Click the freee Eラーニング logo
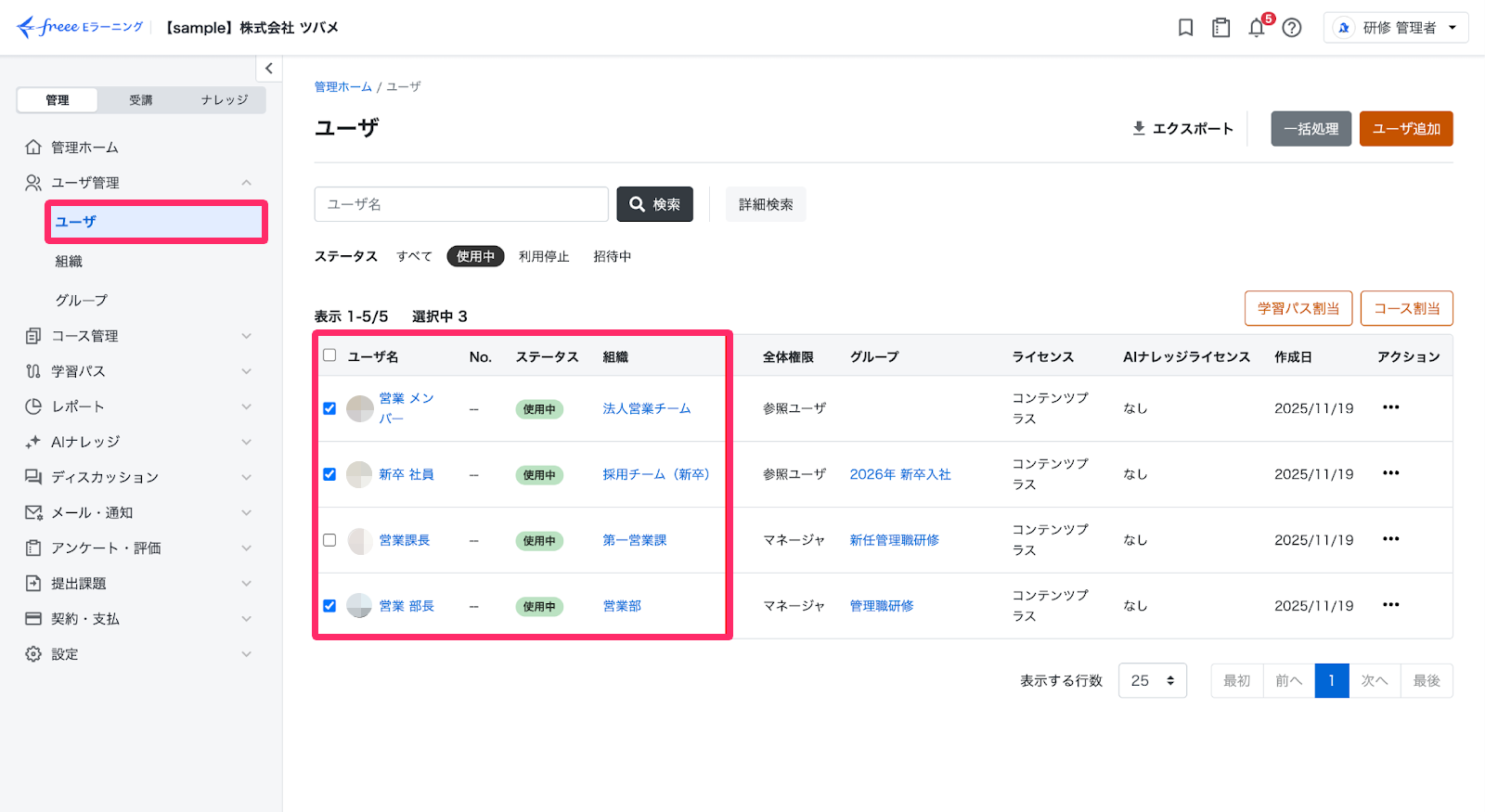 click(x=81, y=27)
